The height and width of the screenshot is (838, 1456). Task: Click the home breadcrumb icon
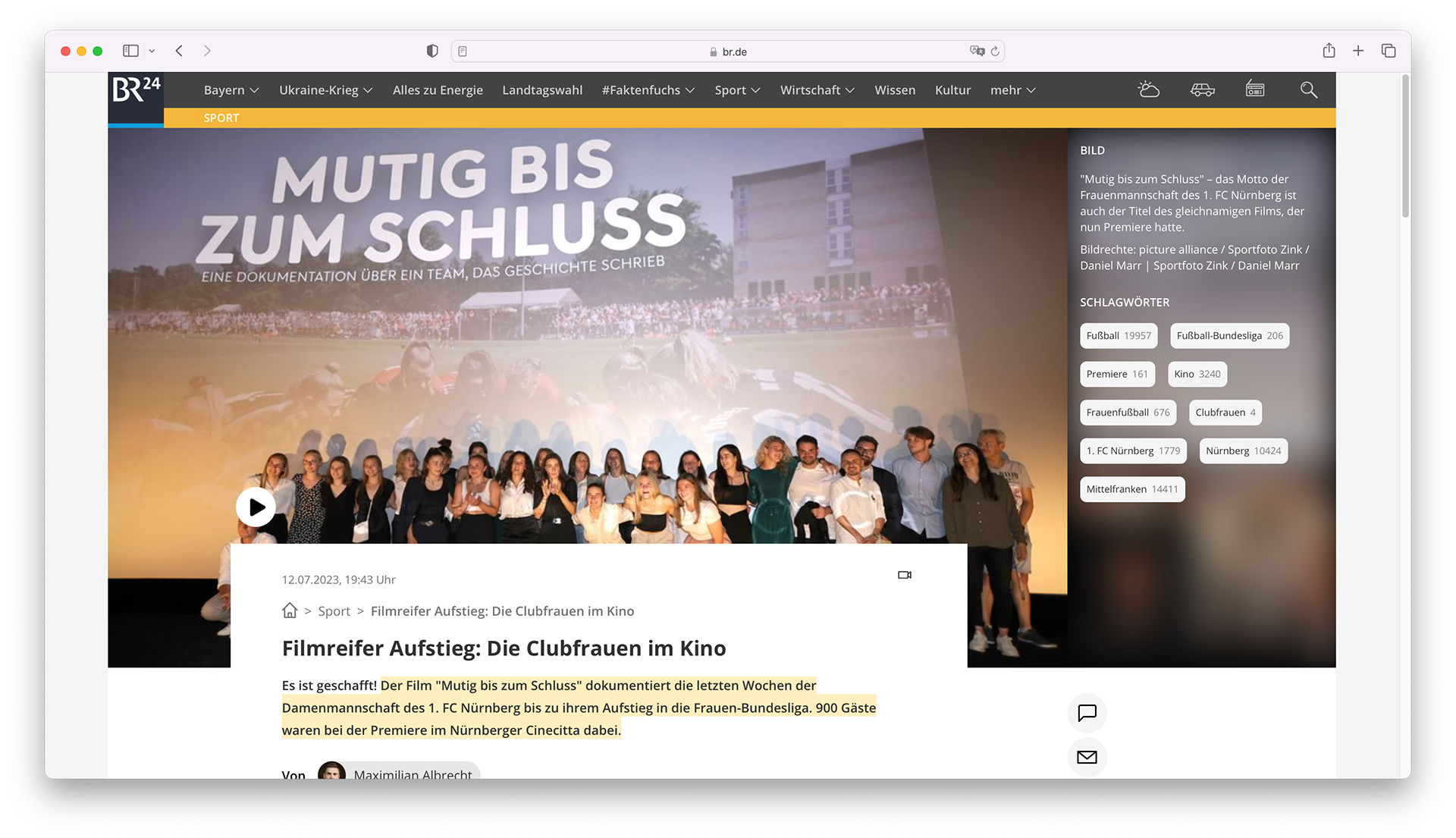290,610
